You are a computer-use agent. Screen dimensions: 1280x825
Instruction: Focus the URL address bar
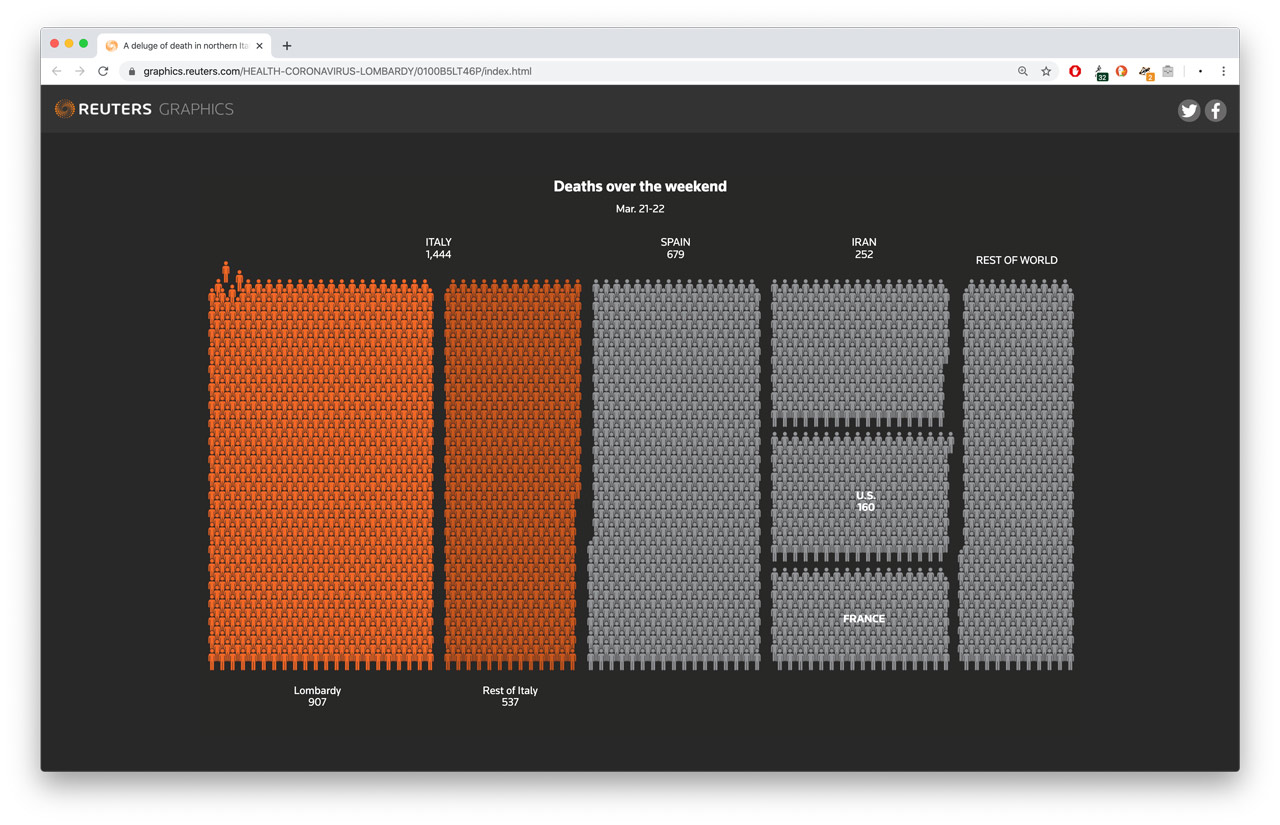560,72
